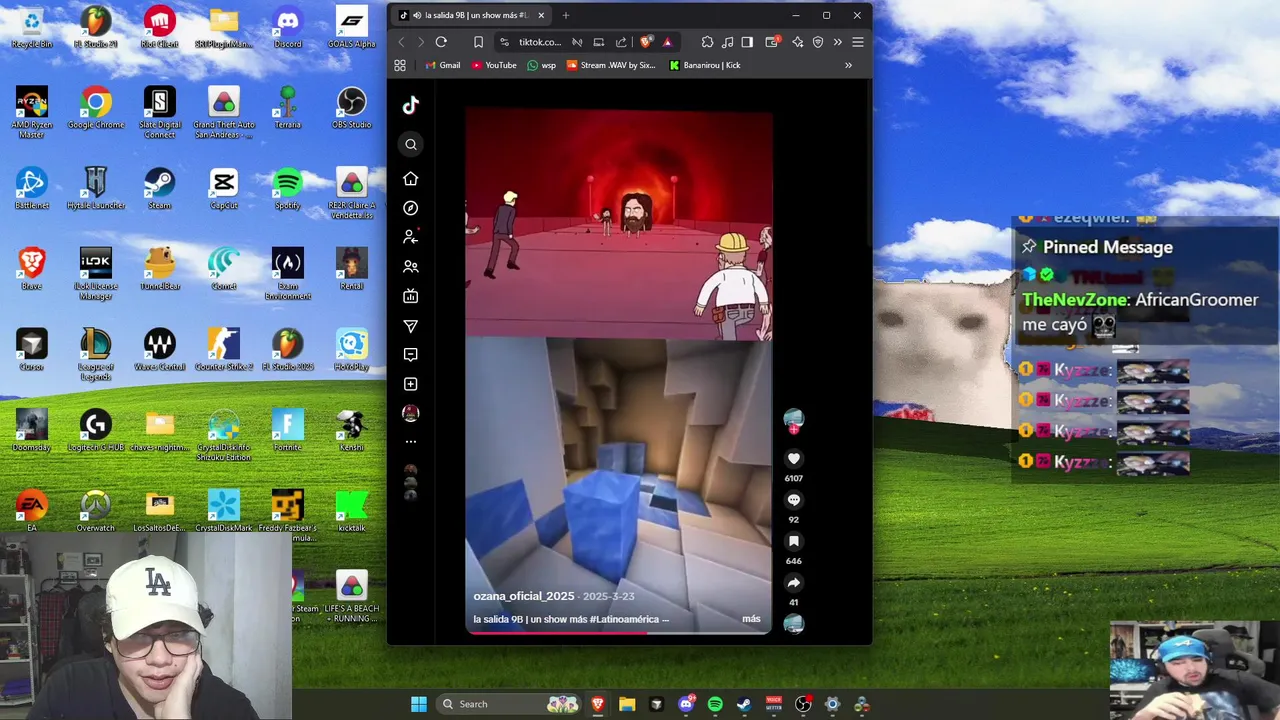Go to TikTok Home (For You) icon
This screenshot has height=720, width=1280.
(x=411, y=179)
